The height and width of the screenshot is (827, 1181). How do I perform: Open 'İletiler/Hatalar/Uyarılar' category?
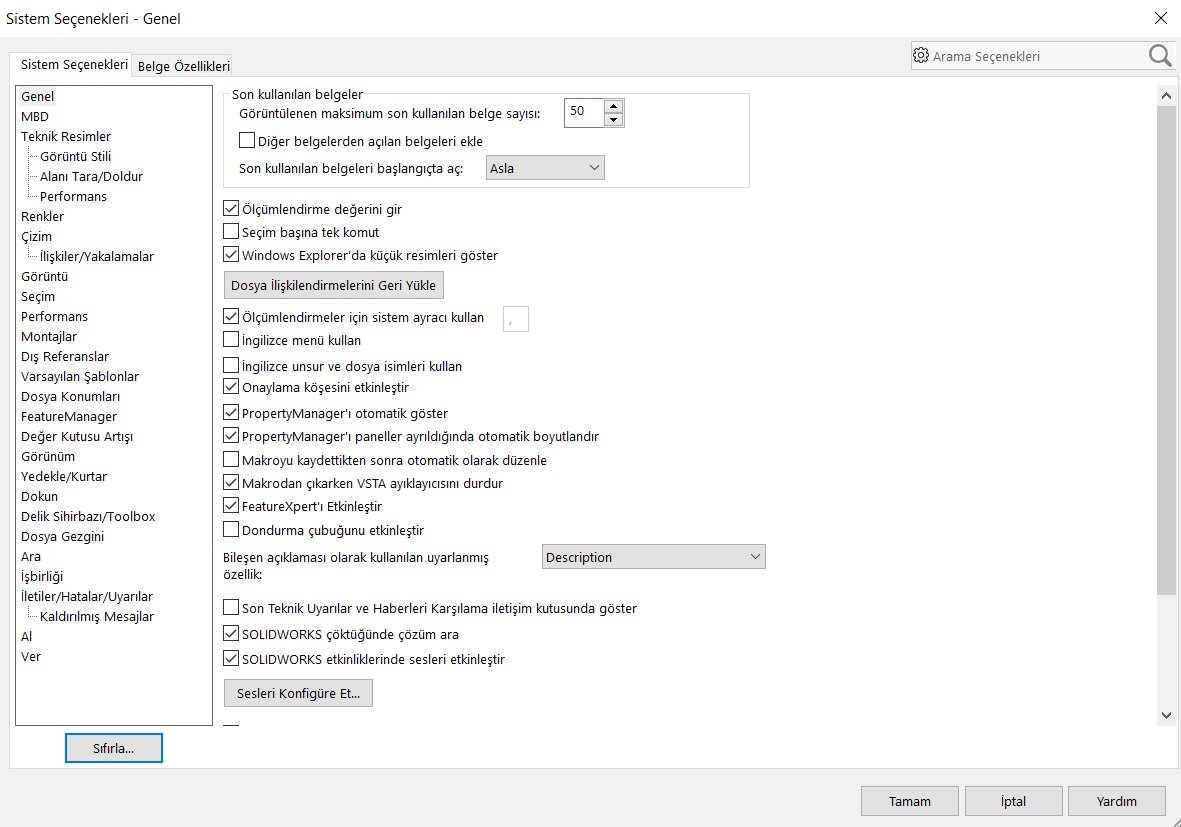87,597
